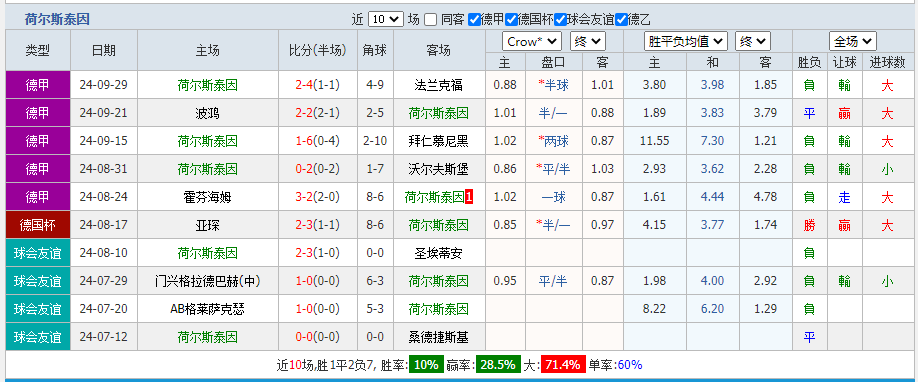Open the 胜平负均值 dropdown
The width and height of the screenshot is (918, 382).
pos(686,42)
